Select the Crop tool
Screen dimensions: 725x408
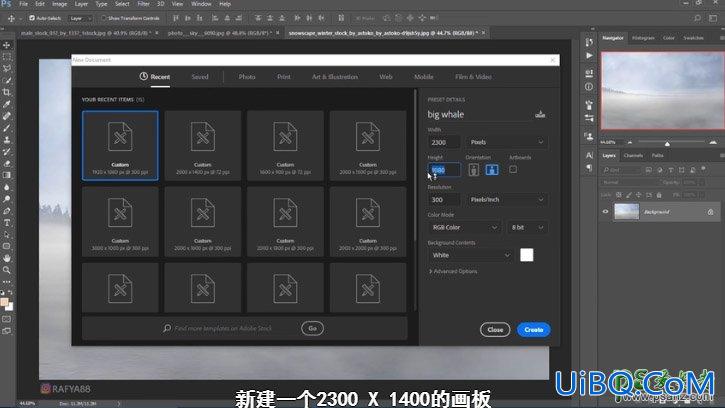click(7, 92)
